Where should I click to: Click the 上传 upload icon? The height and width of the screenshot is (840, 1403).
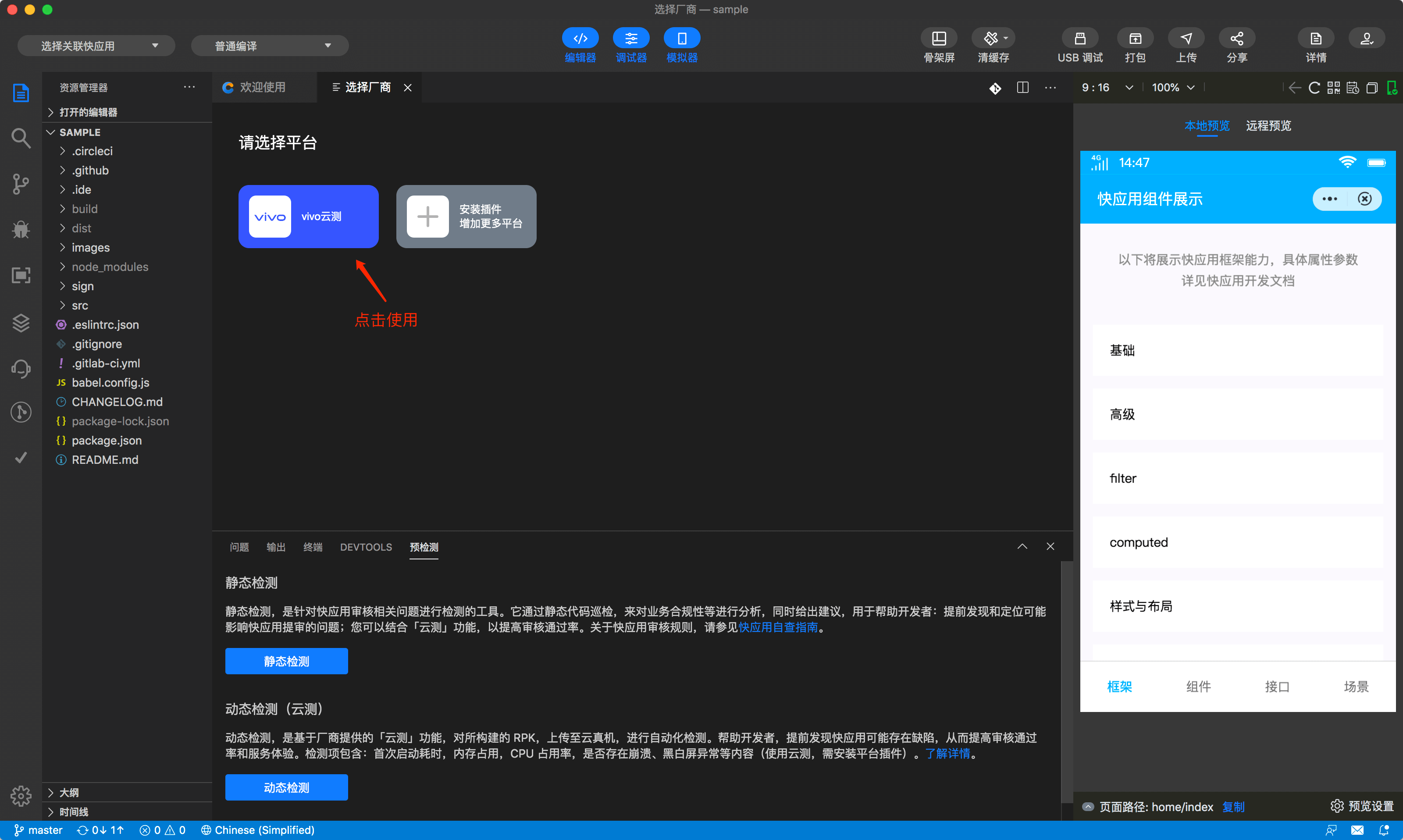coord(1186,39)
